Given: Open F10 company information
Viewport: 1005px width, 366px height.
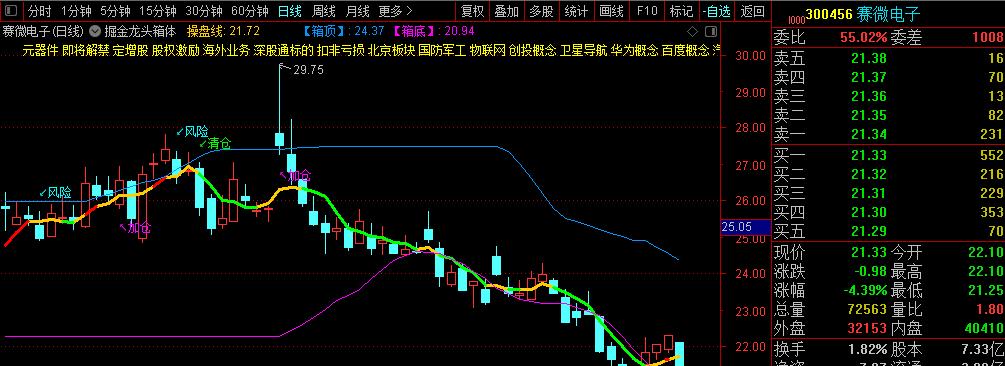Looking at the screenshot, I should point(647,11).
